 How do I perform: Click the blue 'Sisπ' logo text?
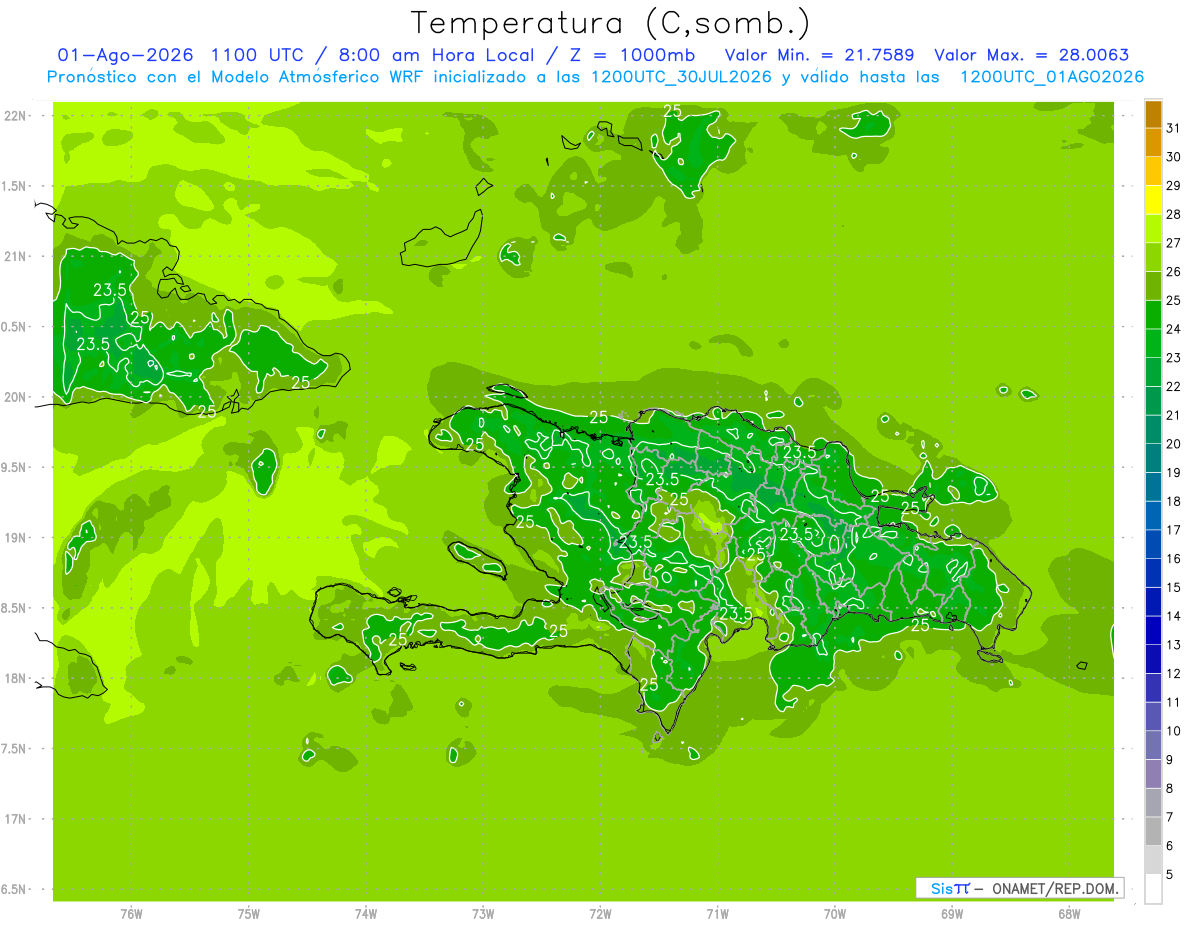(950, 888)
